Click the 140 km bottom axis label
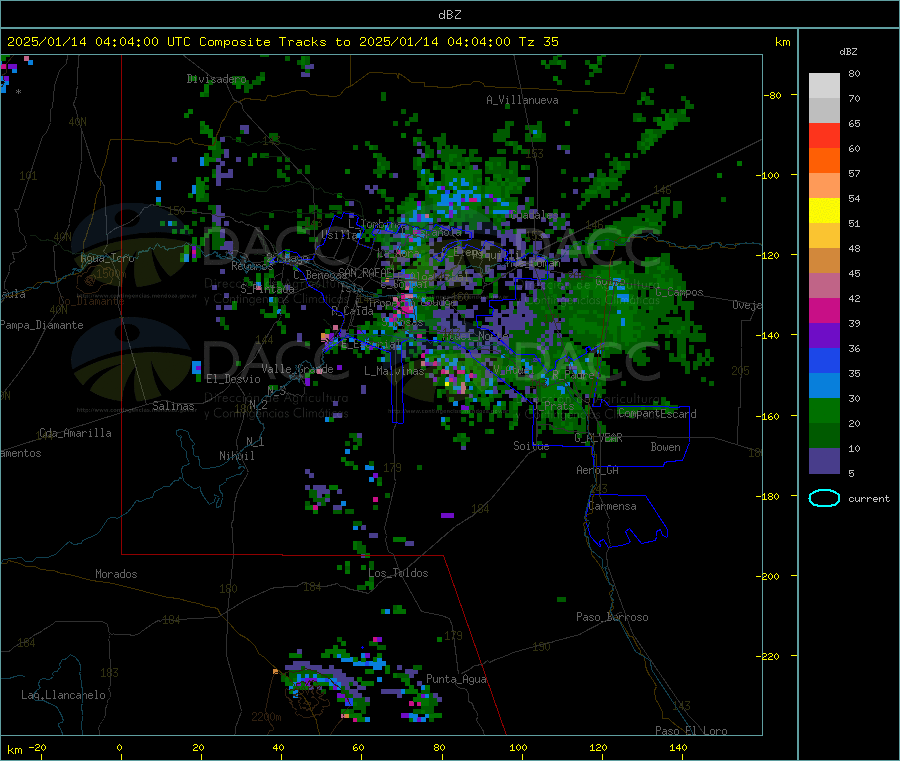 (678, 747)
